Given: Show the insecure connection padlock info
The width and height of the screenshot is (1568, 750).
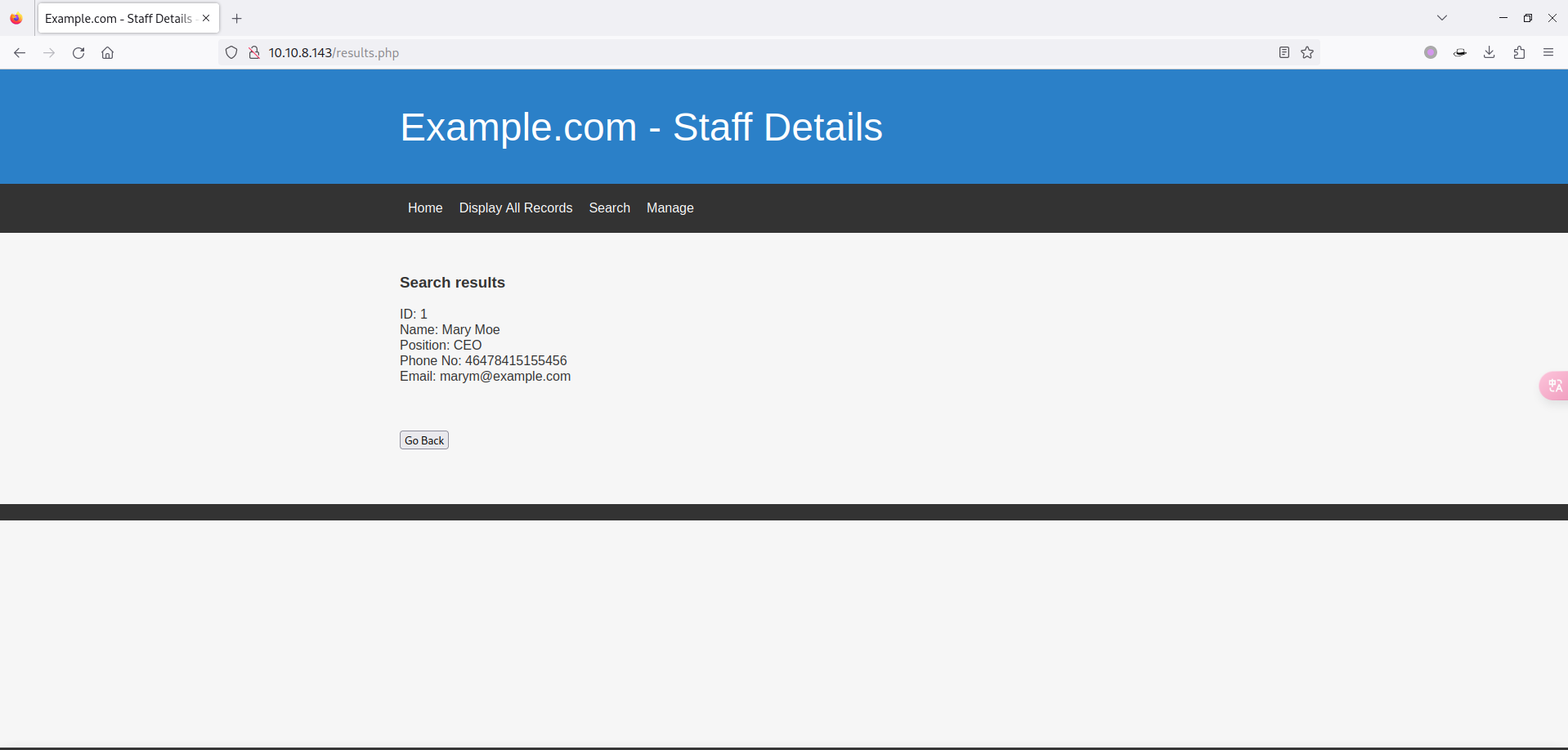Looking at the screenshot, I should [x=254, y=53].
